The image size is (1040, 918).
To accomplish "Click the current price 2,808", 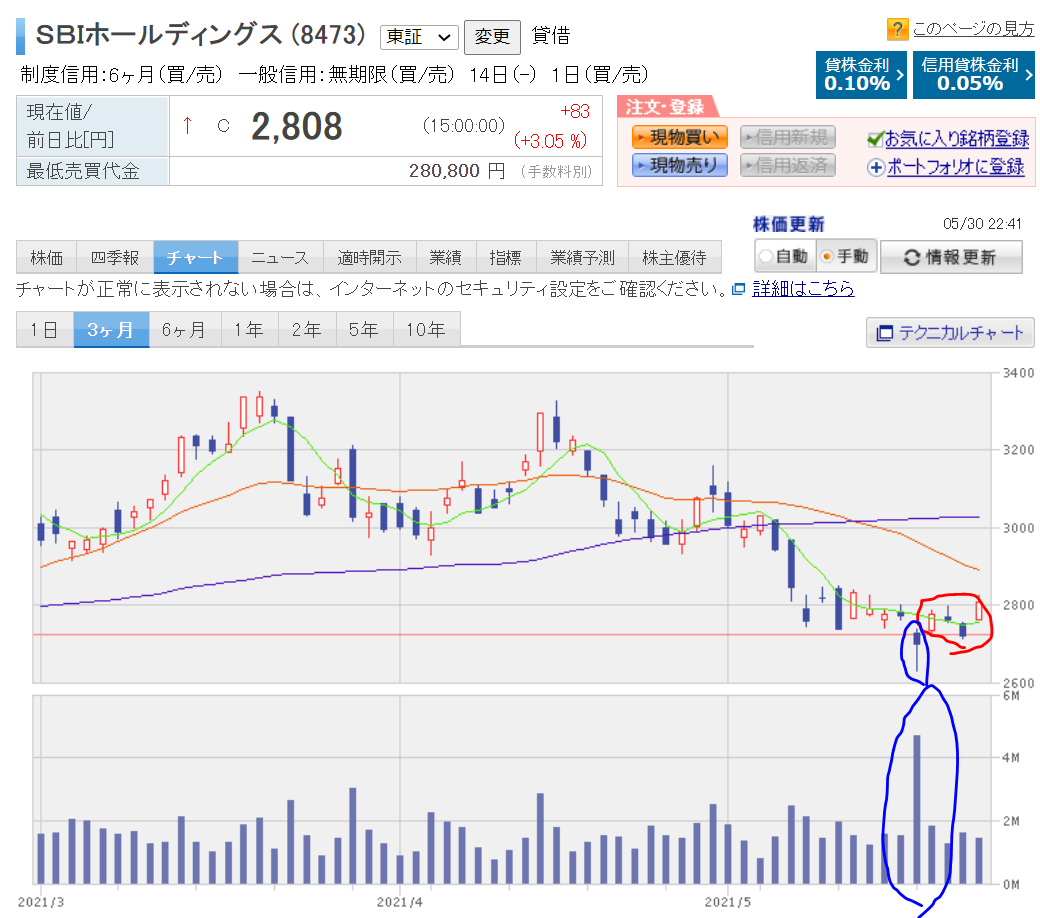I will [x=296, y=126].
